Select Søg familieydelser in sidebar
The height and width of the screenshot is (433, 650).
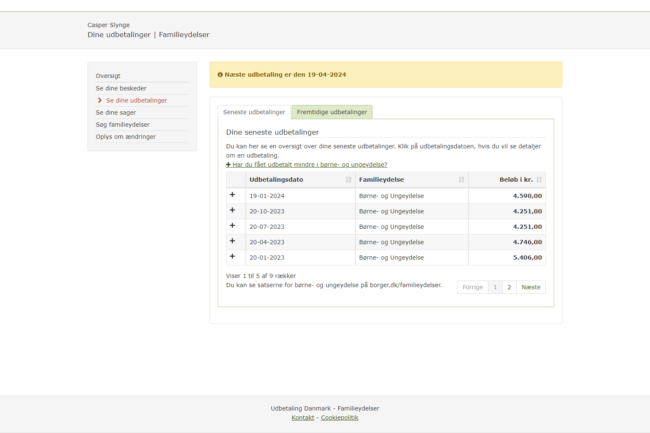[122, 124]
